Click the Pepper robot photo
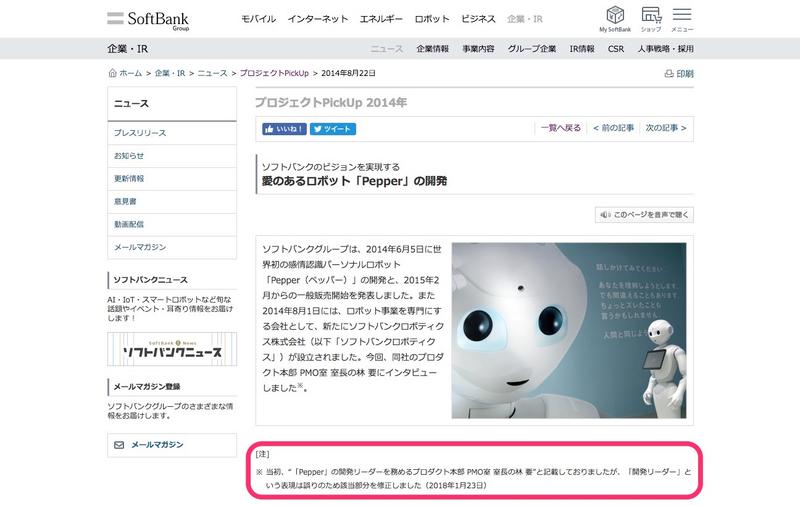800x505 pixels. click(569, 331)
